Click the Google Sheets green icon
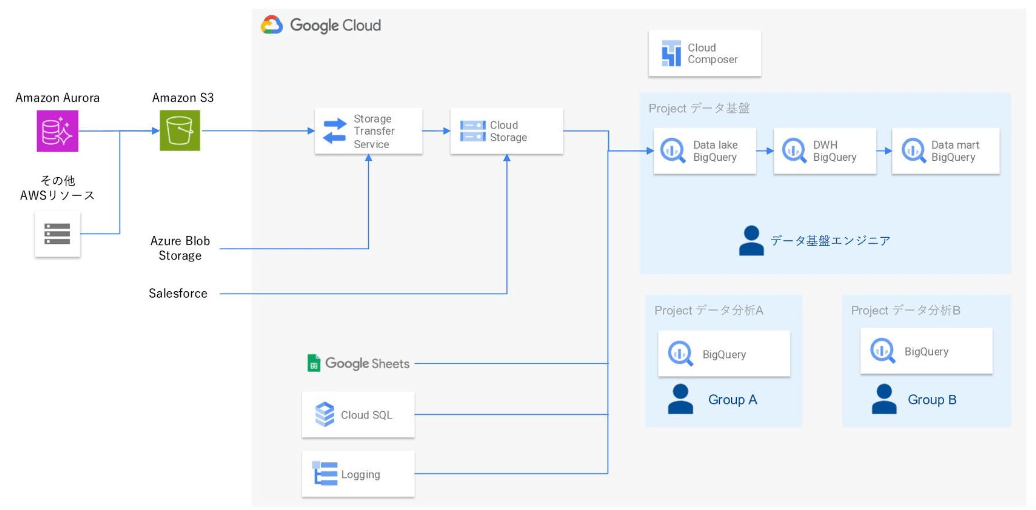 tap(314, 363)
